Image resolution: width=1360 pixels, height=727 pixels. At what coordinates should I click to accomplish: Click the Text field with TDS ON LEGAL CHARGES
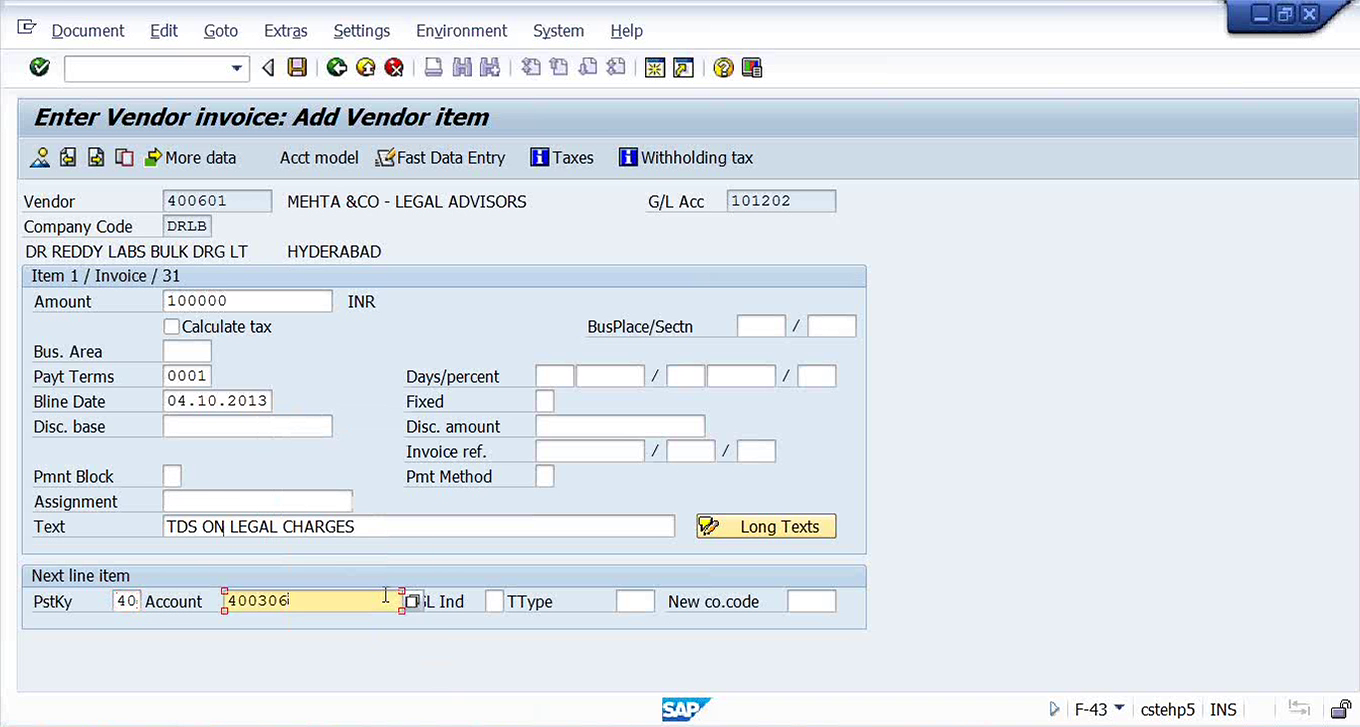click(x=419, y=526)
